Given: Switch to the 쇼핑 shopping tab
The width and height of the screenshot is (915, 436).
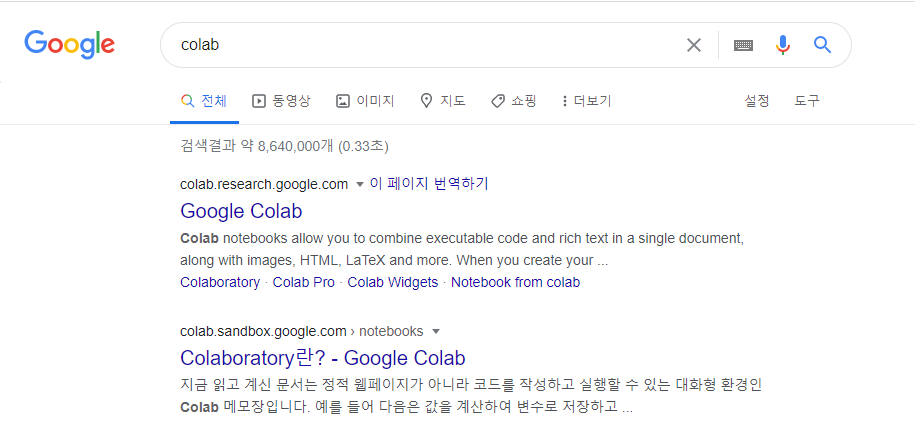Looking at the screenshot, I should 514,101.
